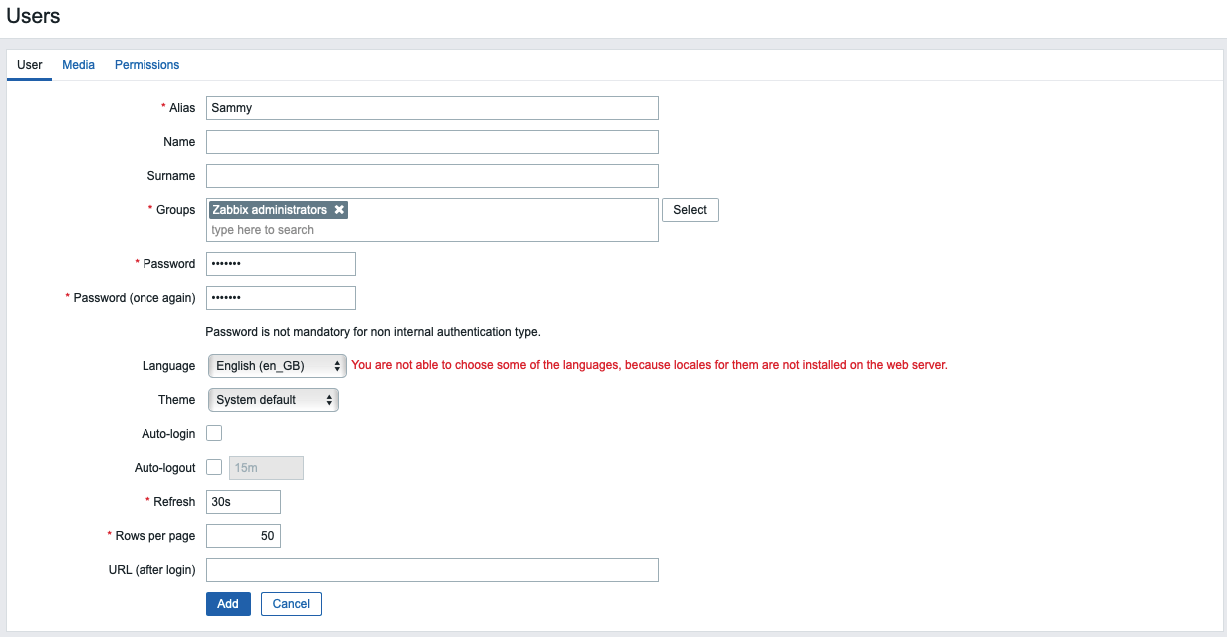
Task: Click the Surname text box
Action: (x=432, y=176)
